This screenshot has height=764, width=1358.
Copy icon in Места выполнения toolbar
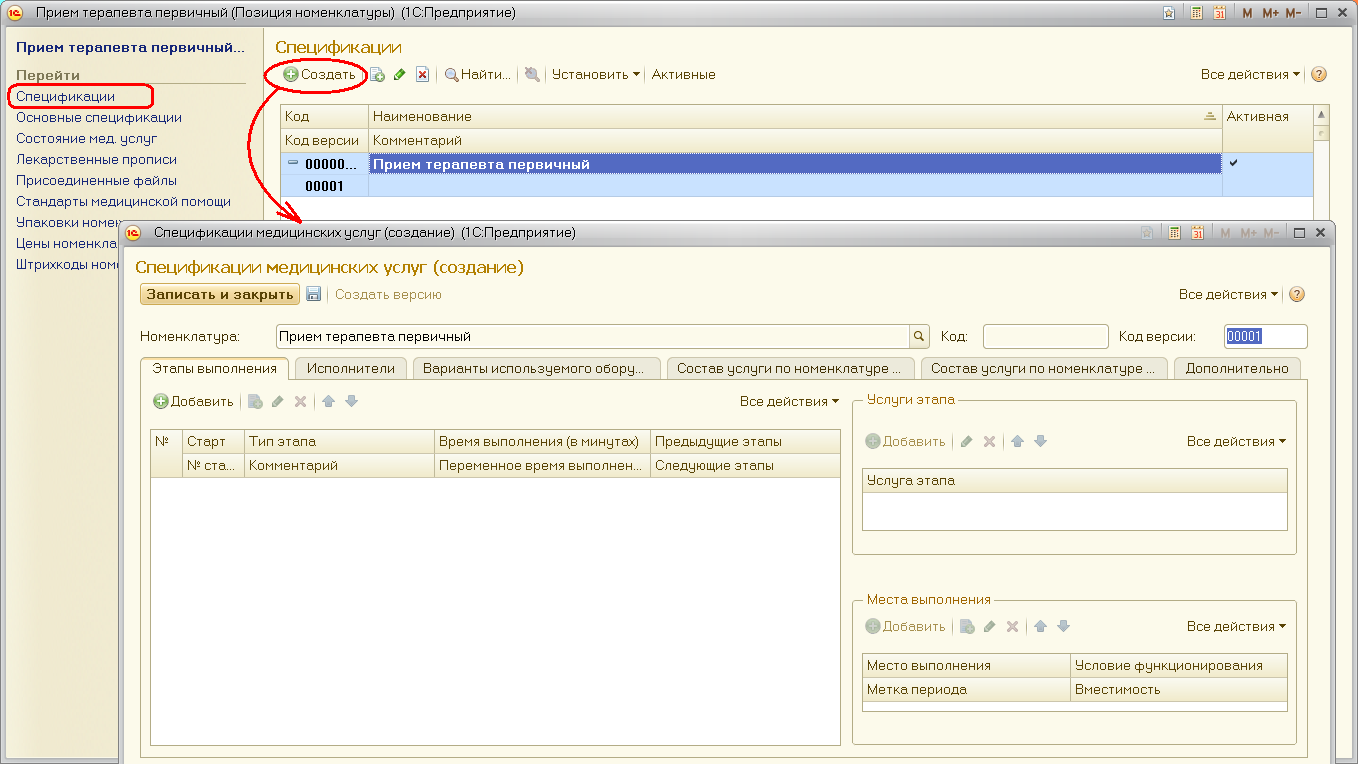coord(967,626)
